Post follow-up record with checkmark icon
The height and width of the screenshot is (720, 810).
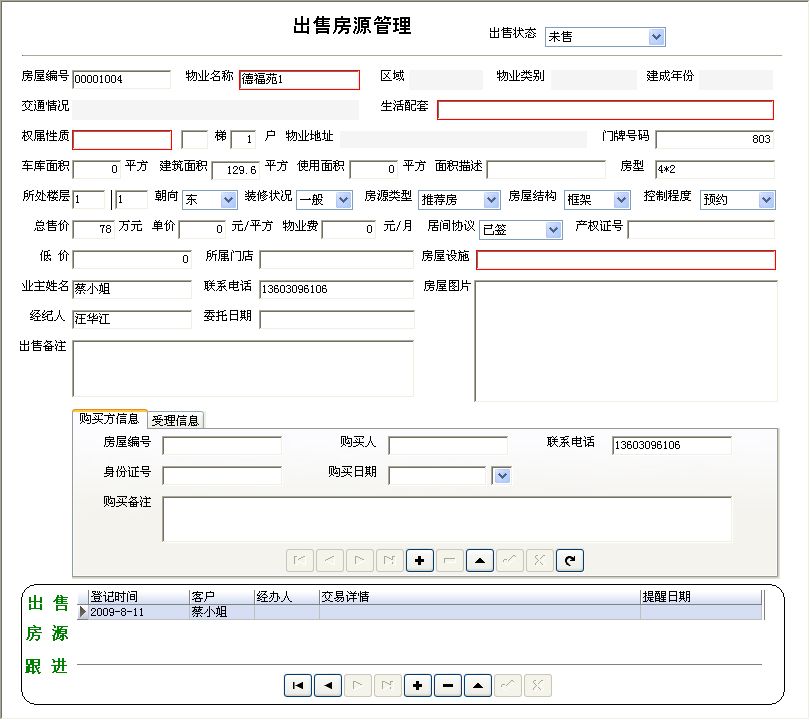click(507, 685)
